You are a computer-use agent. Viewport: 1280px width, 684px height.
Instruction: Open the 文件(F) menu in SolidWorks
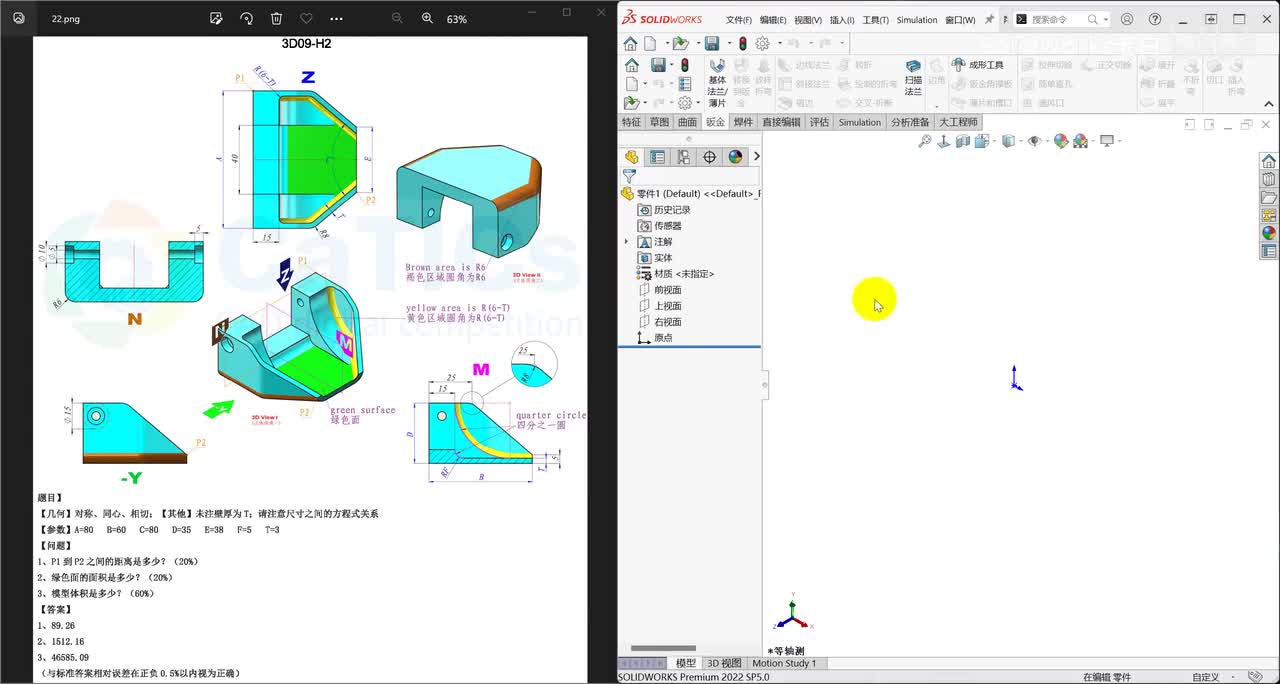tap(739, 20)
